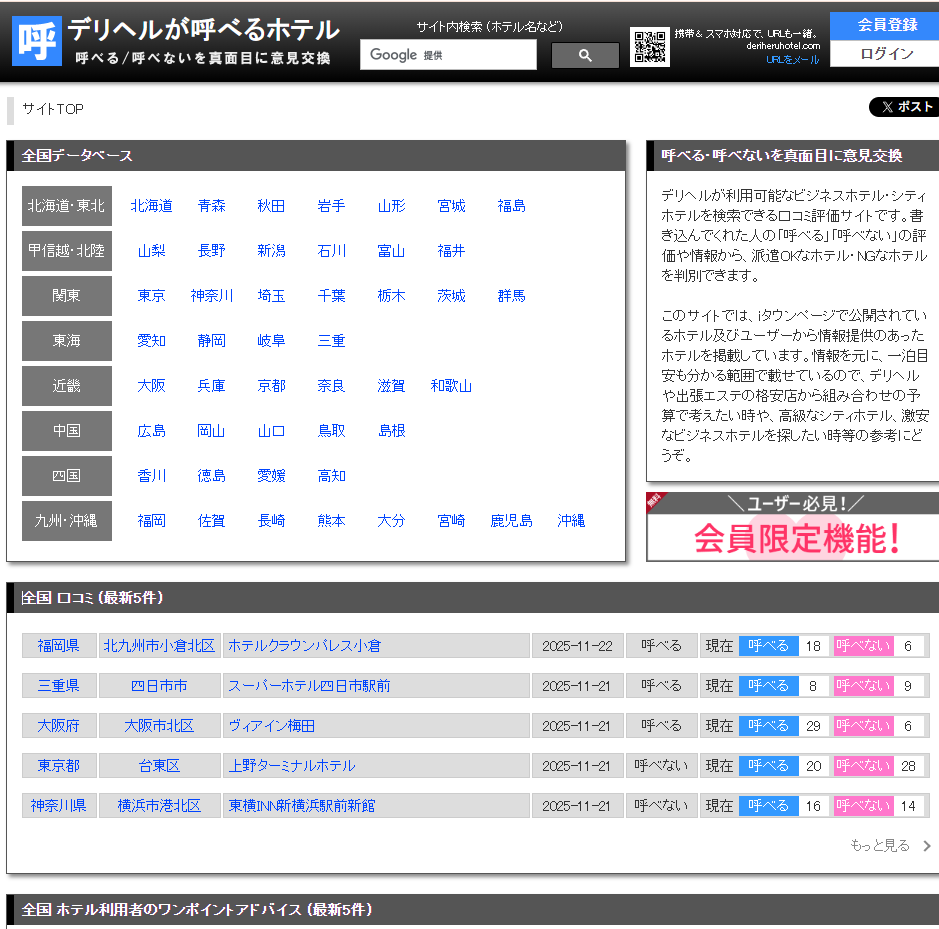Click 三重県 in latest reviews
The height and width of the screenshot is (929, 939).
(59, 686)
